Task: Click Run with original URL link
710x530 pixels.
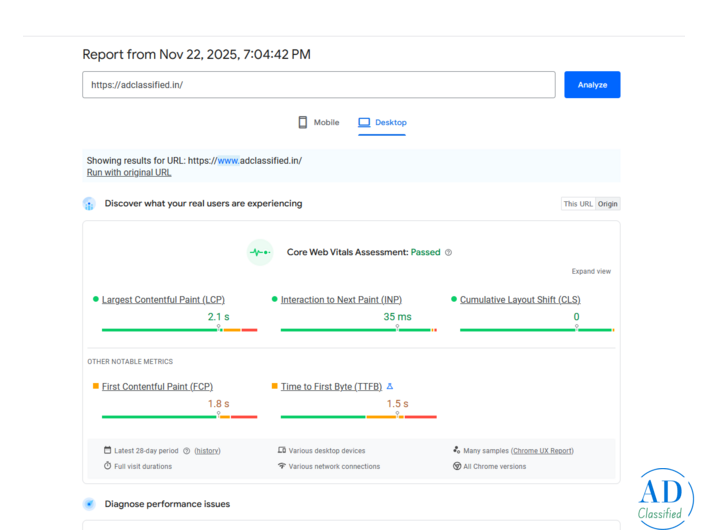Action: [129, 173]
